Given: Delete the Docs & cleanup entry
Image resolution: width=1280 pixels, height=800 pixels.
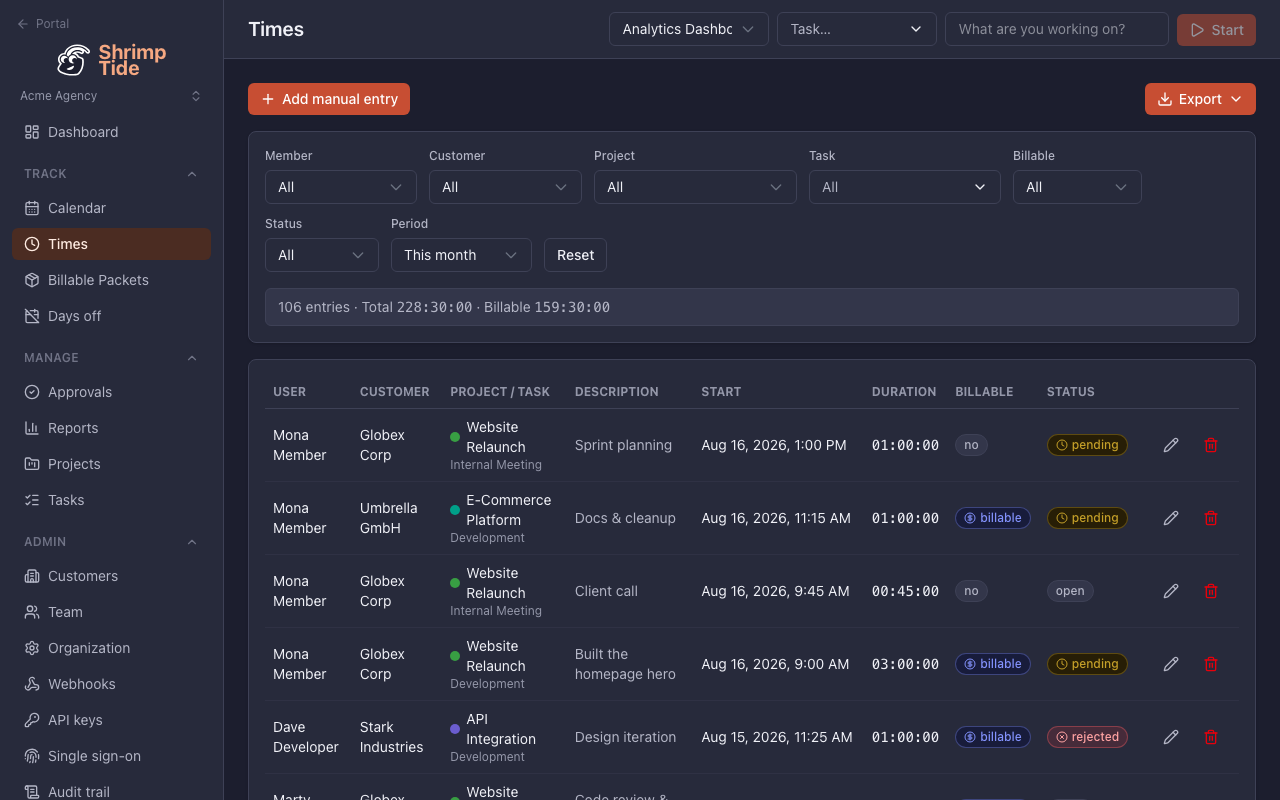Looking at the screenshot, I should point(1211,518).
